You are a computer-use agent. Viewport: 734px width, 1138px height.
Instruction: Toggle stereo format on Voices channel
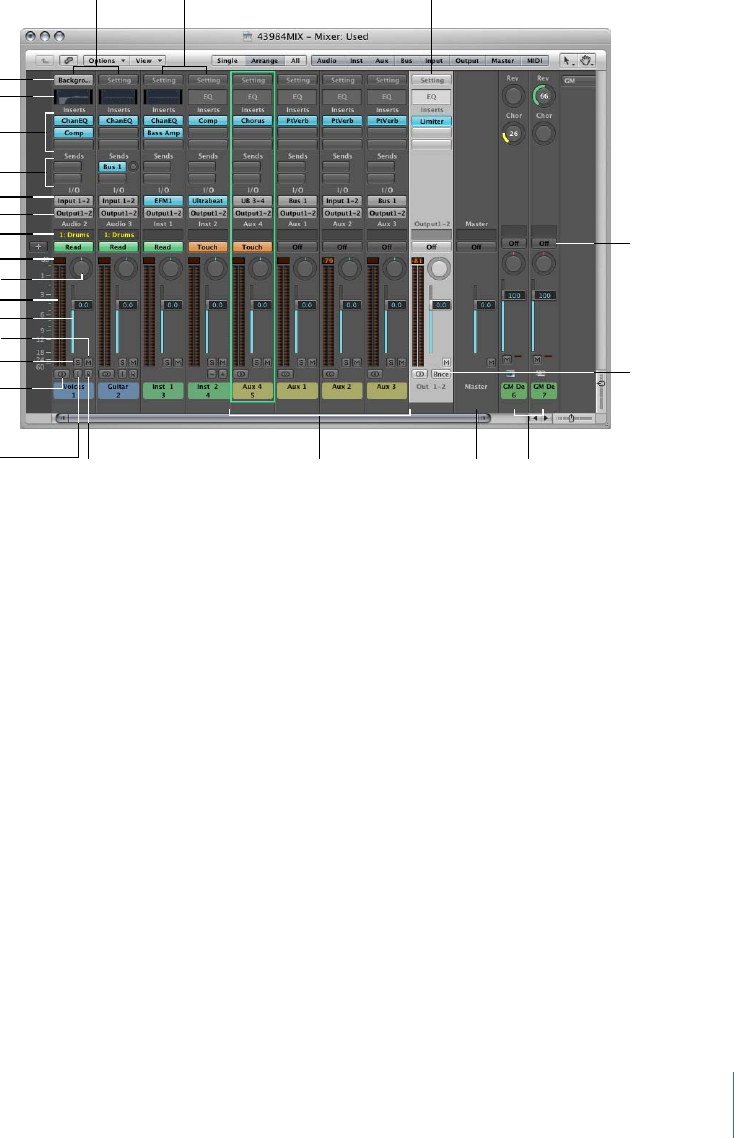[62, 374]
